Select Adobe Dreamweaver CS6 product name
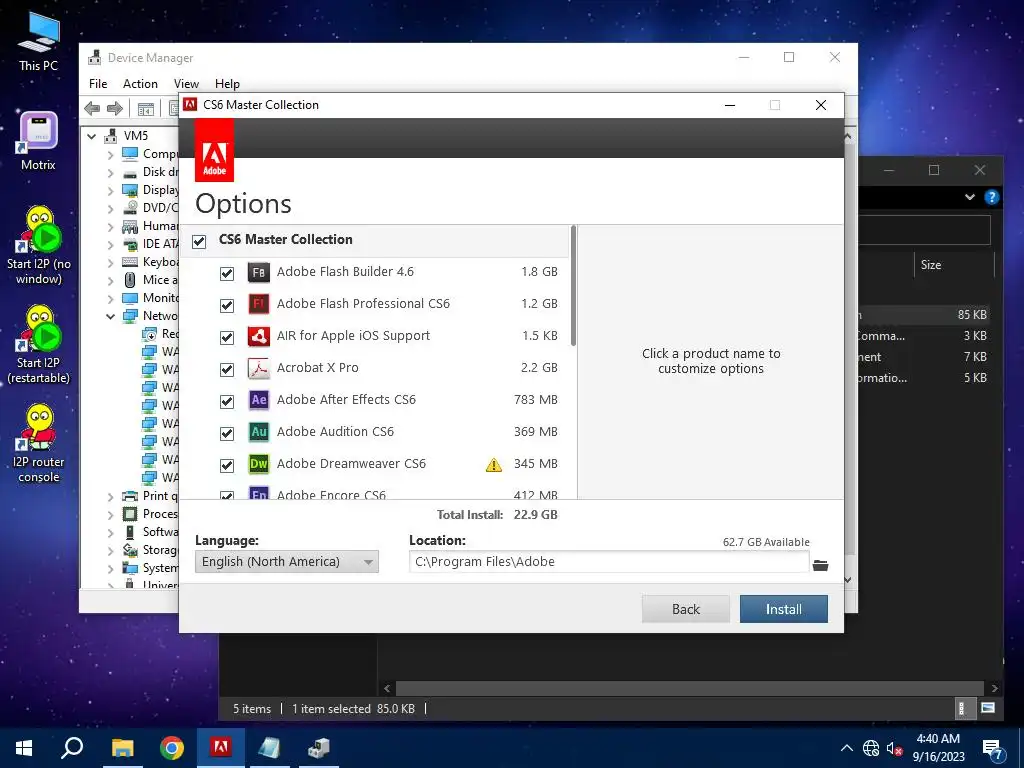The width and height of the screenshot is (1024, 768). [x=351, y=464]
